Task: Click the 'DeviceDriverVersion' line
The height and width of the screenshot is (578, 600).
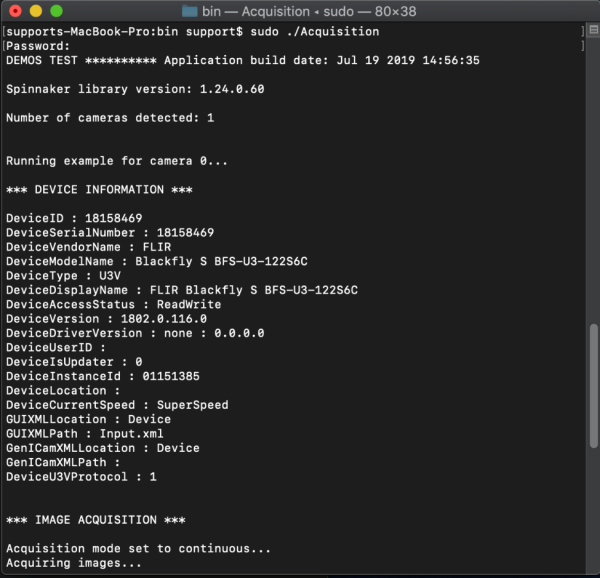Action: 135,333
